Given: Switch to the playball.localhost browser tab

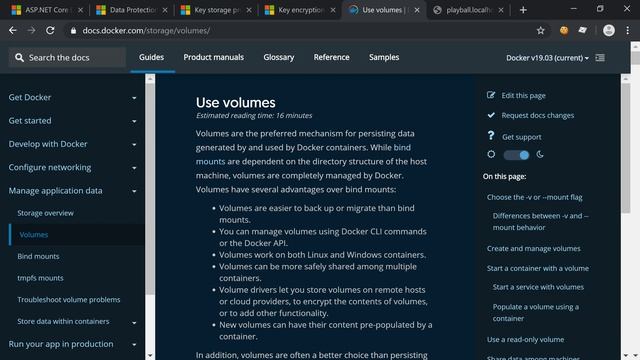Looking at the screenshot, I should [467, 10].
